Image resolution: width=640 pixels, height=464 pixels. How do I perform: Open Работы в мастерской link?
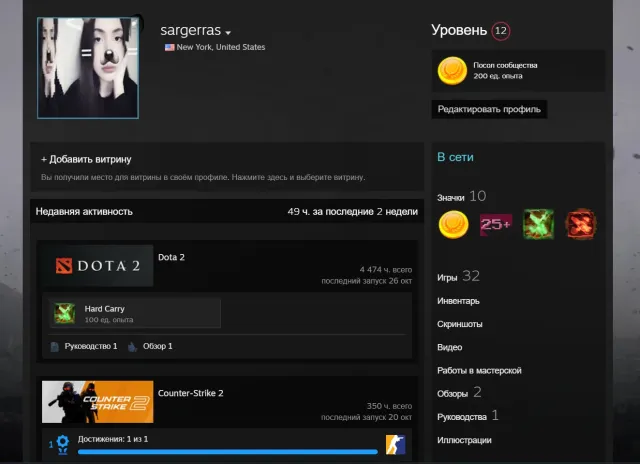pos(479,371)
